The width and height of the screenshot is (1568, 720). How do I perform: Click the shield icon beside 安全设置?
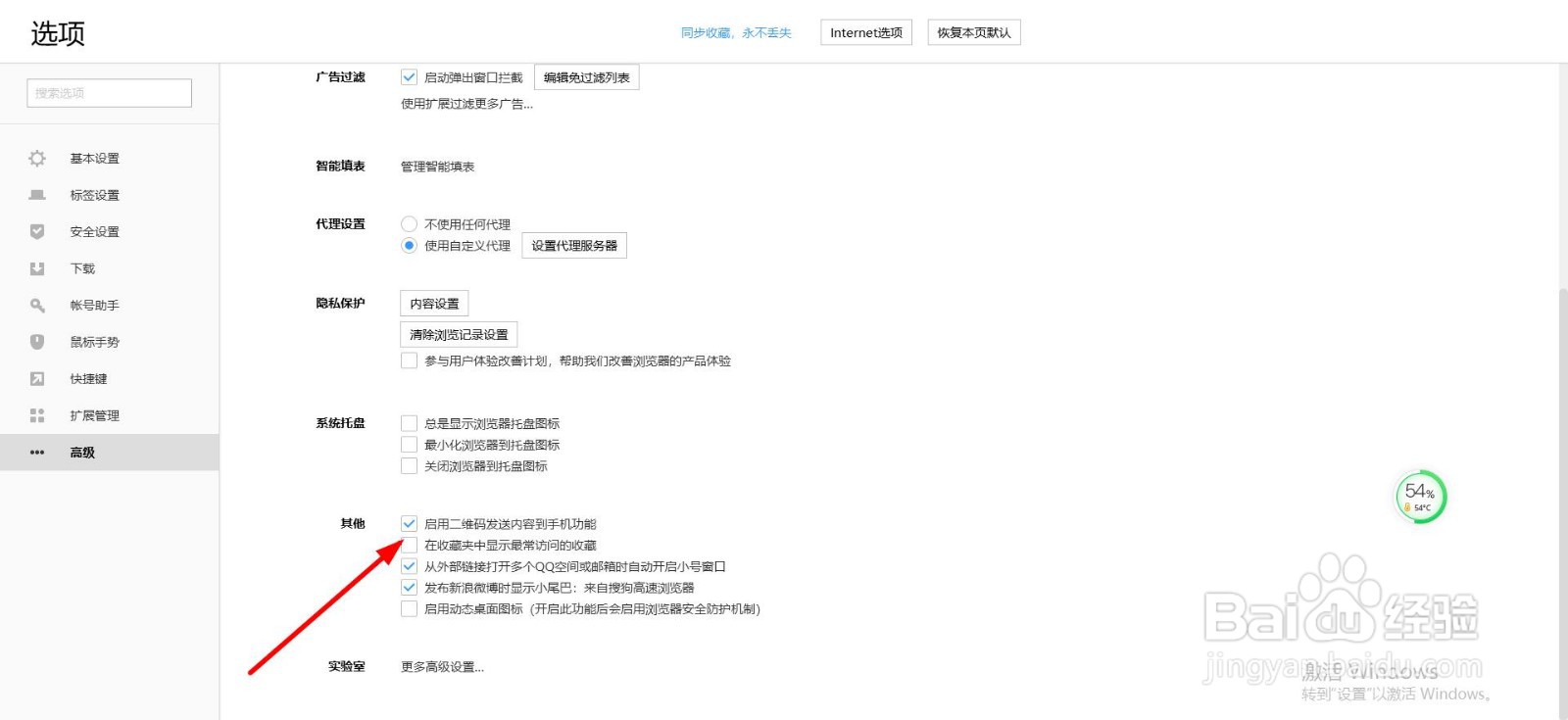[37, 231]
